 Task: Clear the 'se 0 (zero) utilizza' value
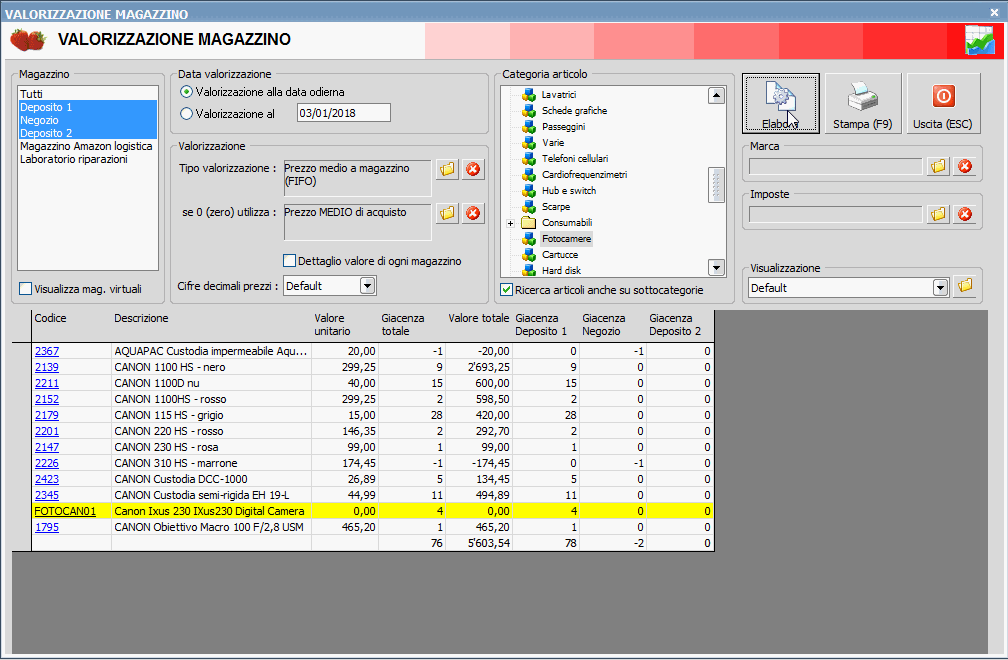[473, 213]
